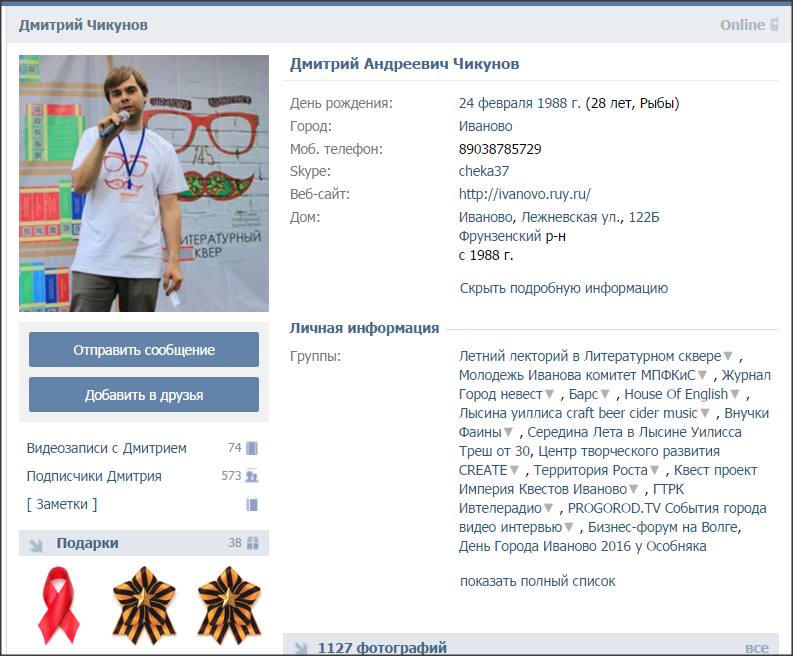The image size is (793, 656).
Task: Click the videos count 74
Action: (x=235, y=448)
